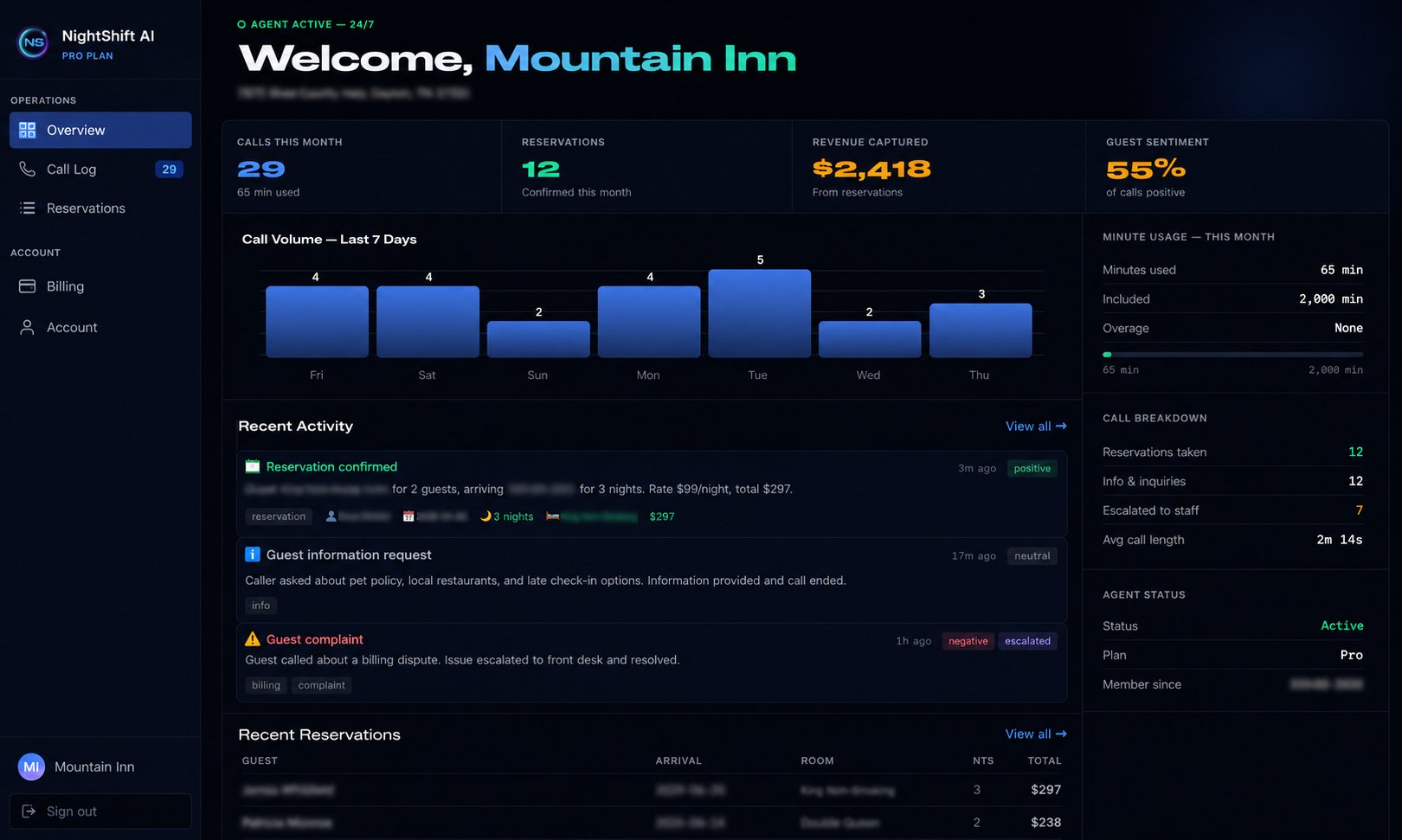Click the Included 2,000 min value

point(1330,298)
